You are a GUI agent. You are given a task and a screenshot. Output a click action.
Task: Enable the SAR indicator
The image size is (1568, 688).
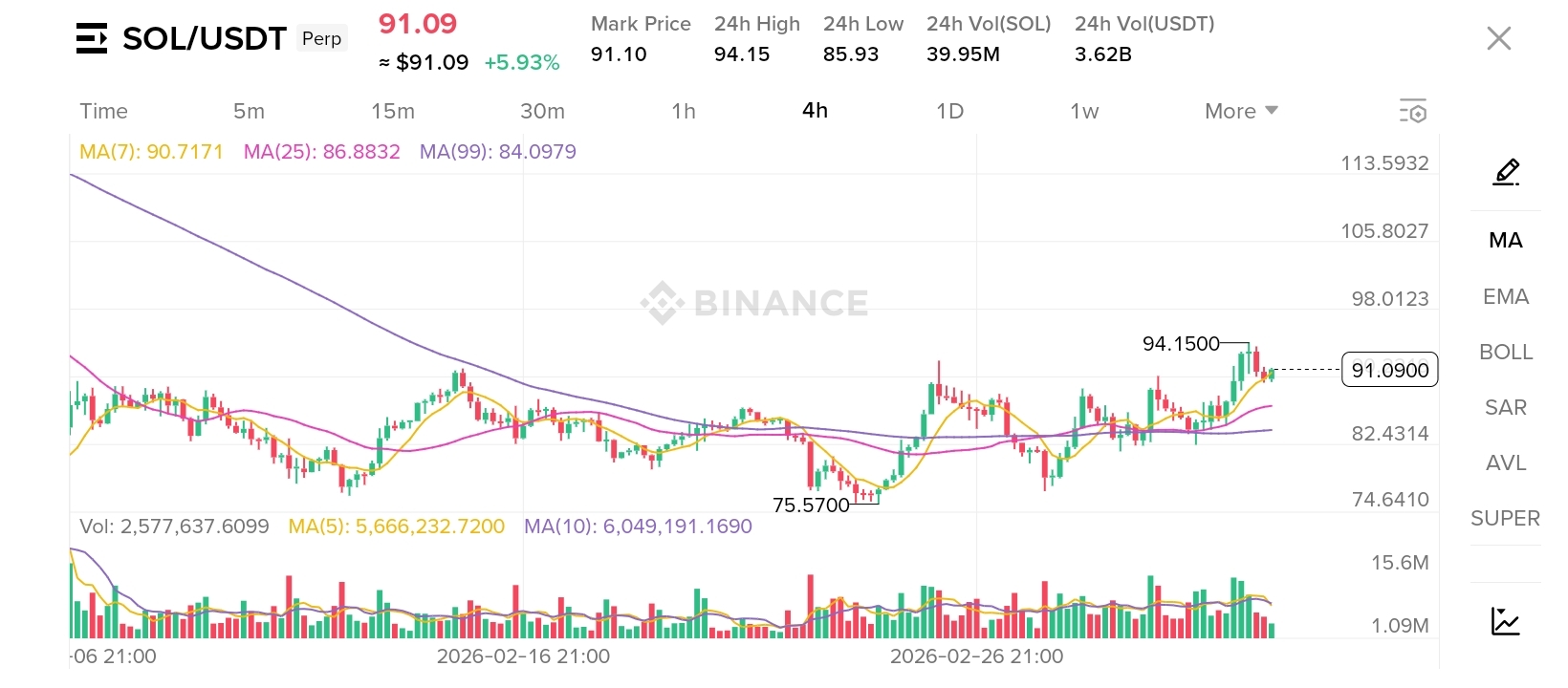[x=1505, y=407]
